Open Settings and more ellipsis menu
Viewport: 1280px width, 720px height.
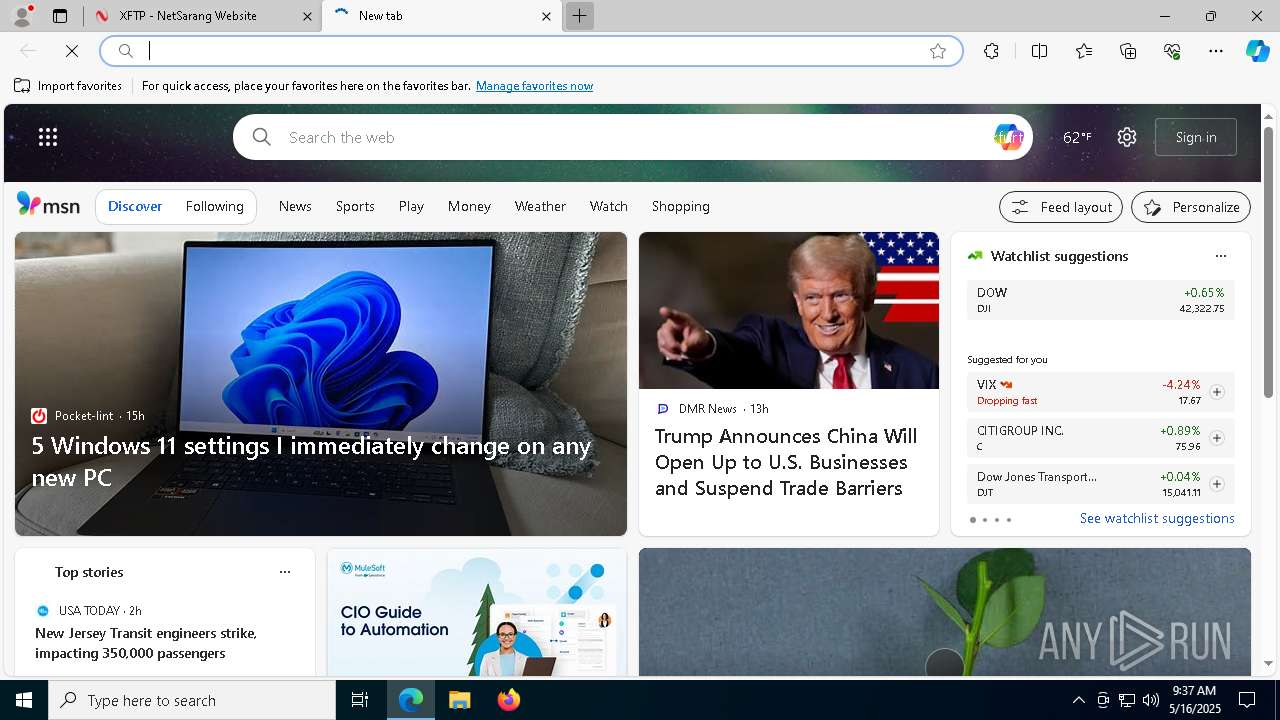point(1216,51)
